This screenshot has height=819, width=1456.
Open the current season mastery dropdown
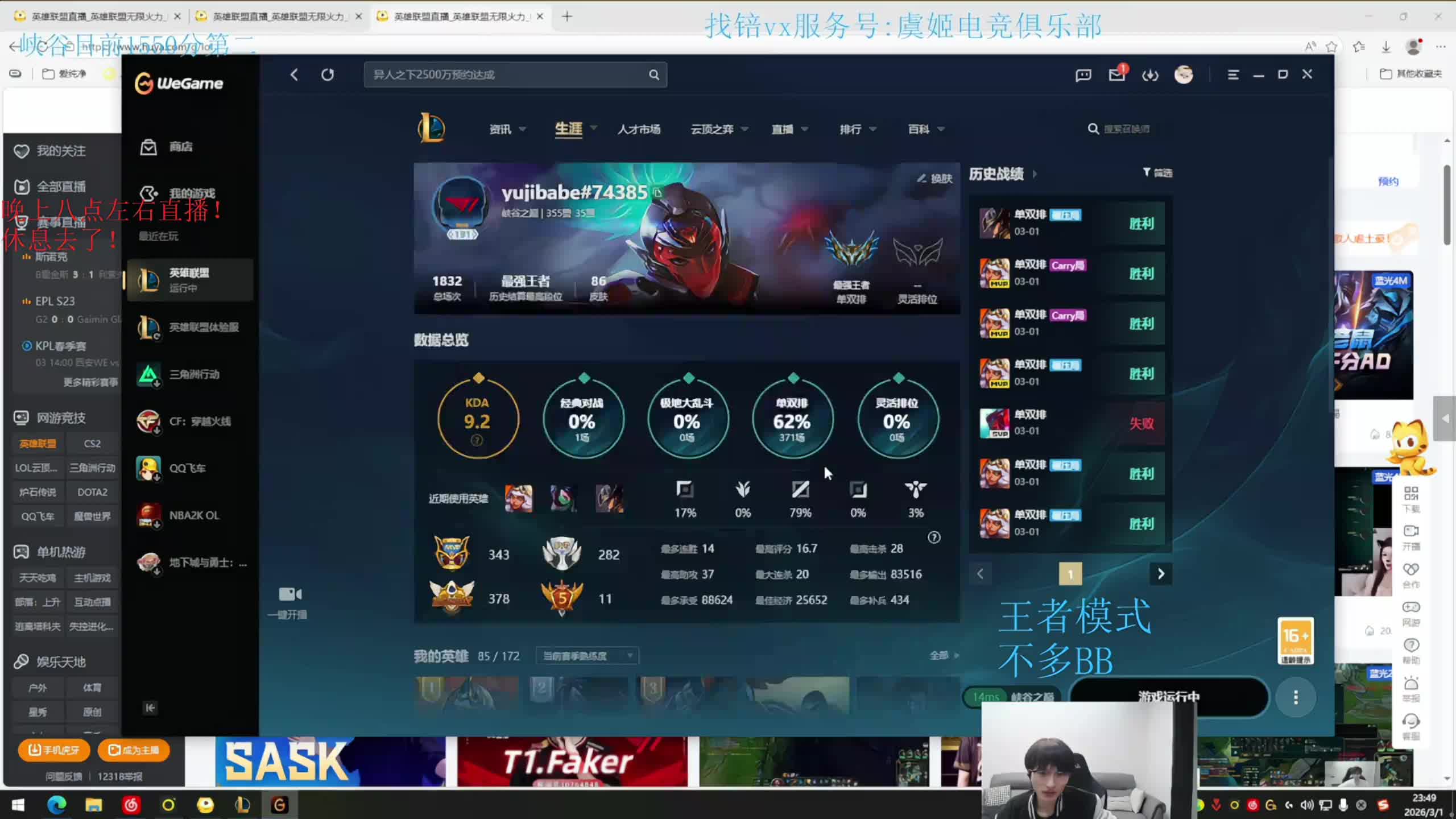click(x=587, y=656)
